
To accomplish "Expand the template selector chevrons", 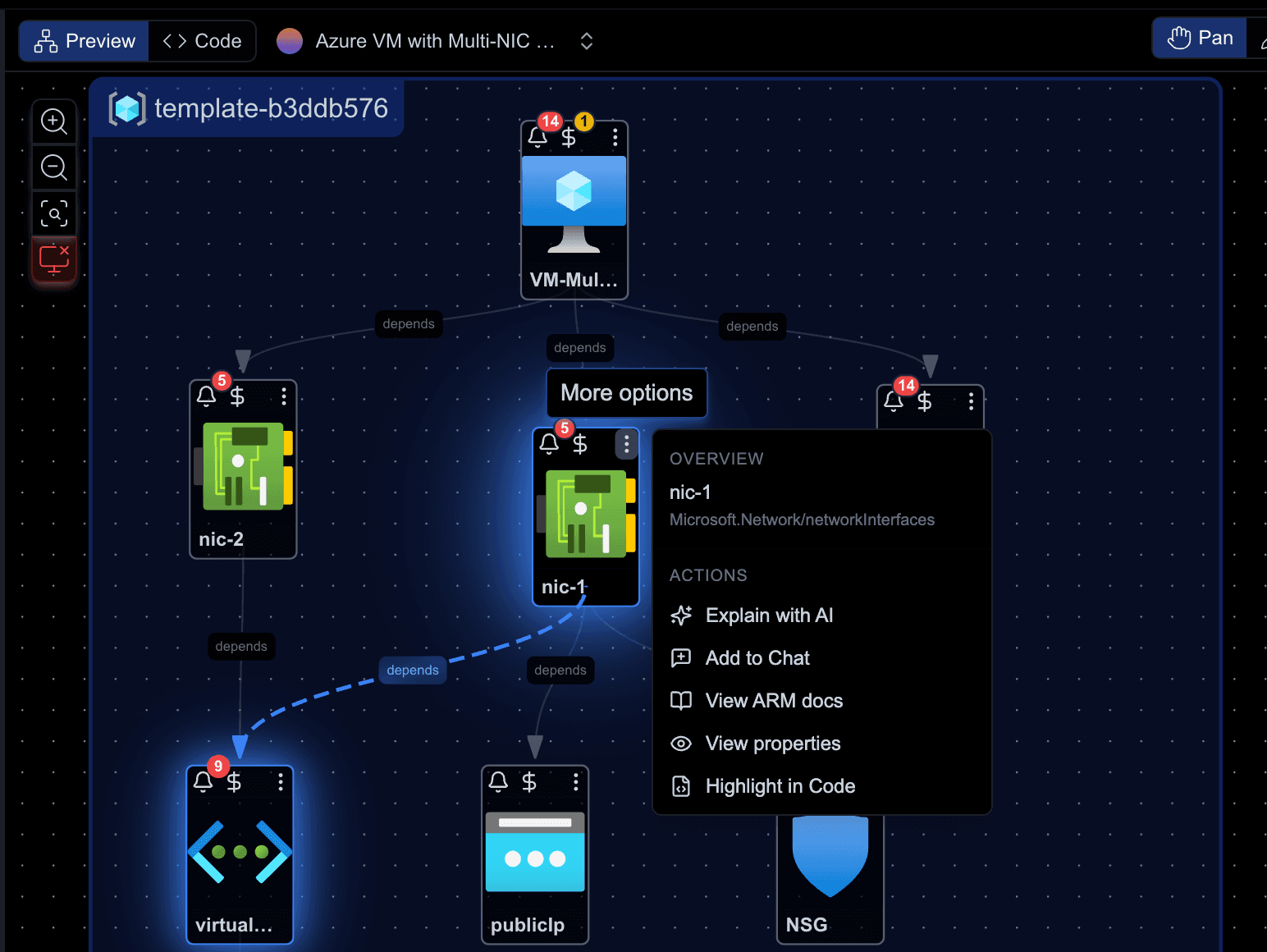I will point(587,41).
